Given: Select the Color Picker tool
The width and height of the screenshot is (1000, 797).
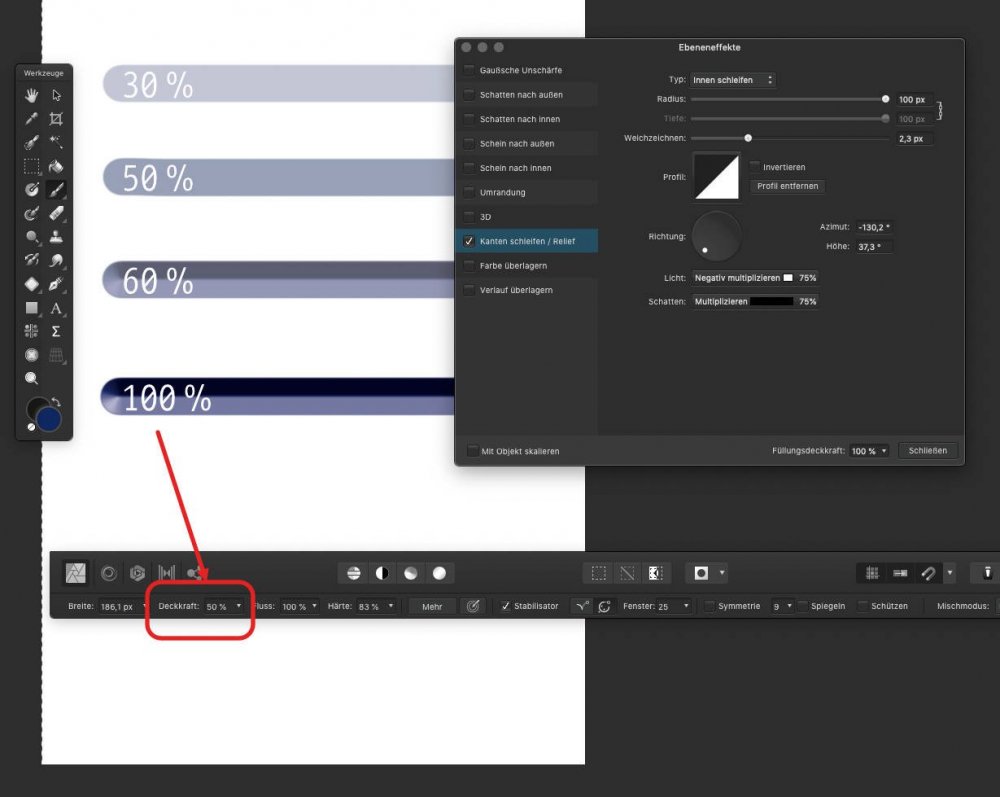Looking at the screenshot, I should (32, 118).
